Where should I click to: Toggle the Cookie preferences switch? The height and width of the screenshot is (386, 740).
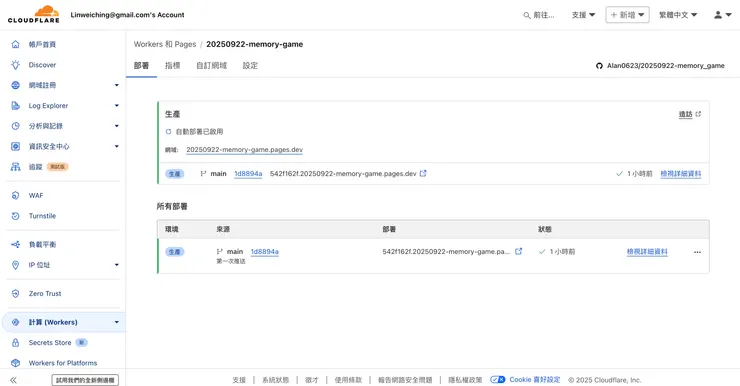(x=497, y=379)
